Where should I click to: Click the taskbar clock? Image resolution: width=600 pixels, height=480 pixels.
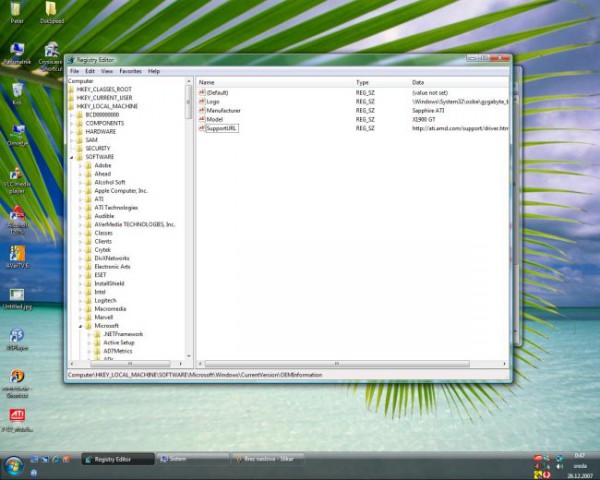(x=580, y=465)
